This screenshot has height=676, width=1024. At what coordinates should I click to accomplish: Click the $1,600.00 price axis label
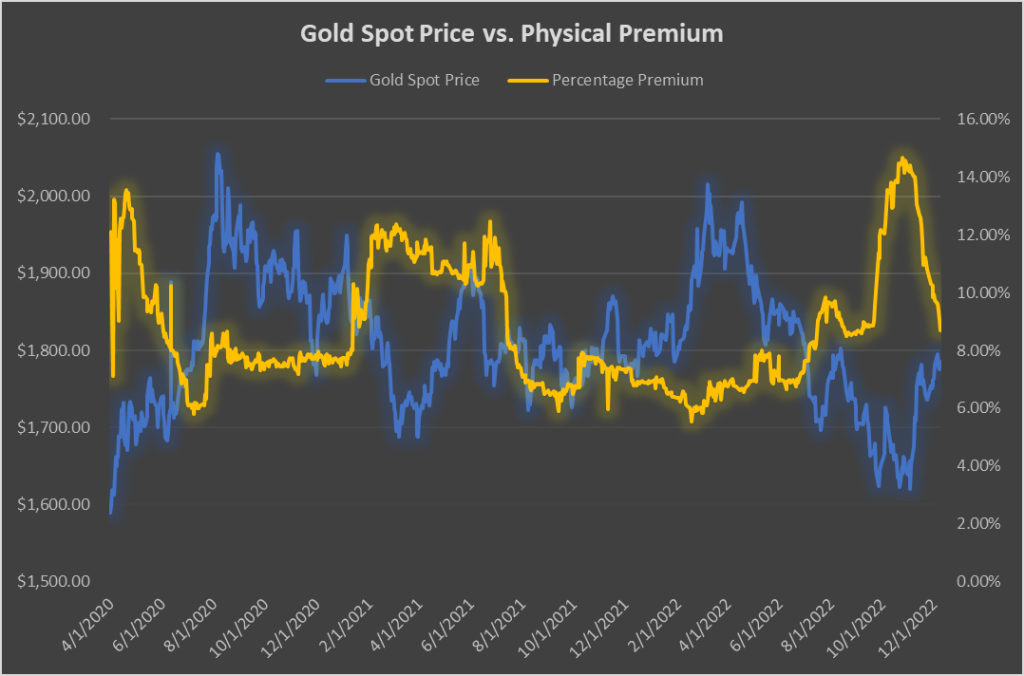[x=56, y=504]
